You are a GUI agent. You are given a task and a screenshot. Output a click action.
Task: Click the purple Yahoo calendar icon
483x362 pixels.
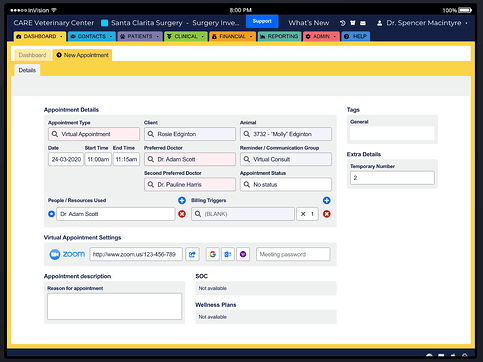pyautogui.click(x=243, y=254)
